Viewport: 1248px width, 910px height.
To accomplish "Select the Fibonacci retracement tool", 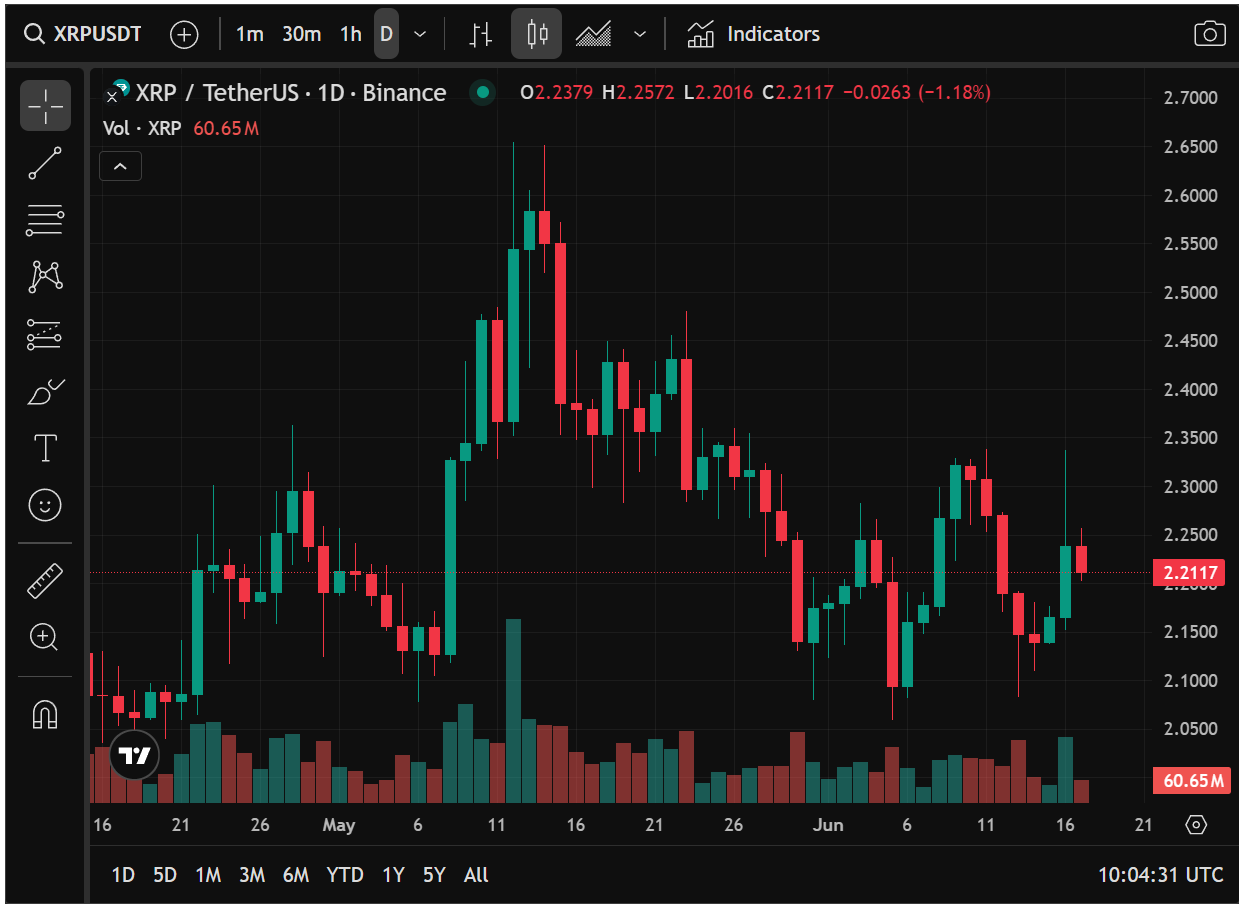I will (45, 220).
